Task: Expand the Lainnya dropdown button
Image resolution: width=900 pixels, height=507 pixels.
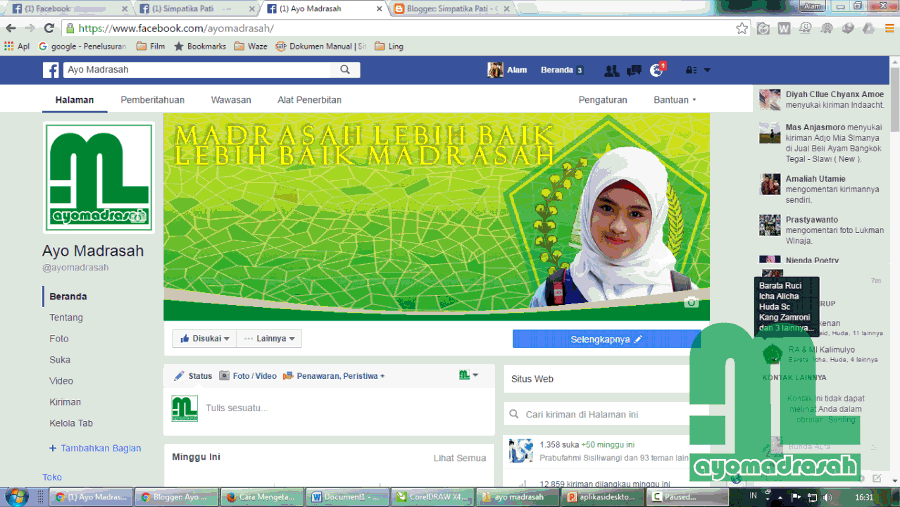Action: (269, 339)
